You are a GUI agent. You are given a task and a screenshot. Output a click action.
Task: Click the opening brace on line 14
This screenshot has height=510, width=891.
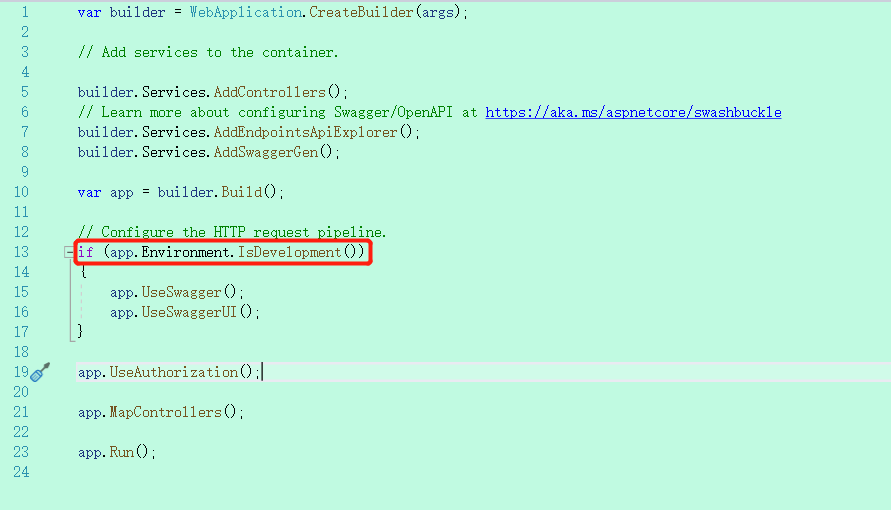click(84, 272)
